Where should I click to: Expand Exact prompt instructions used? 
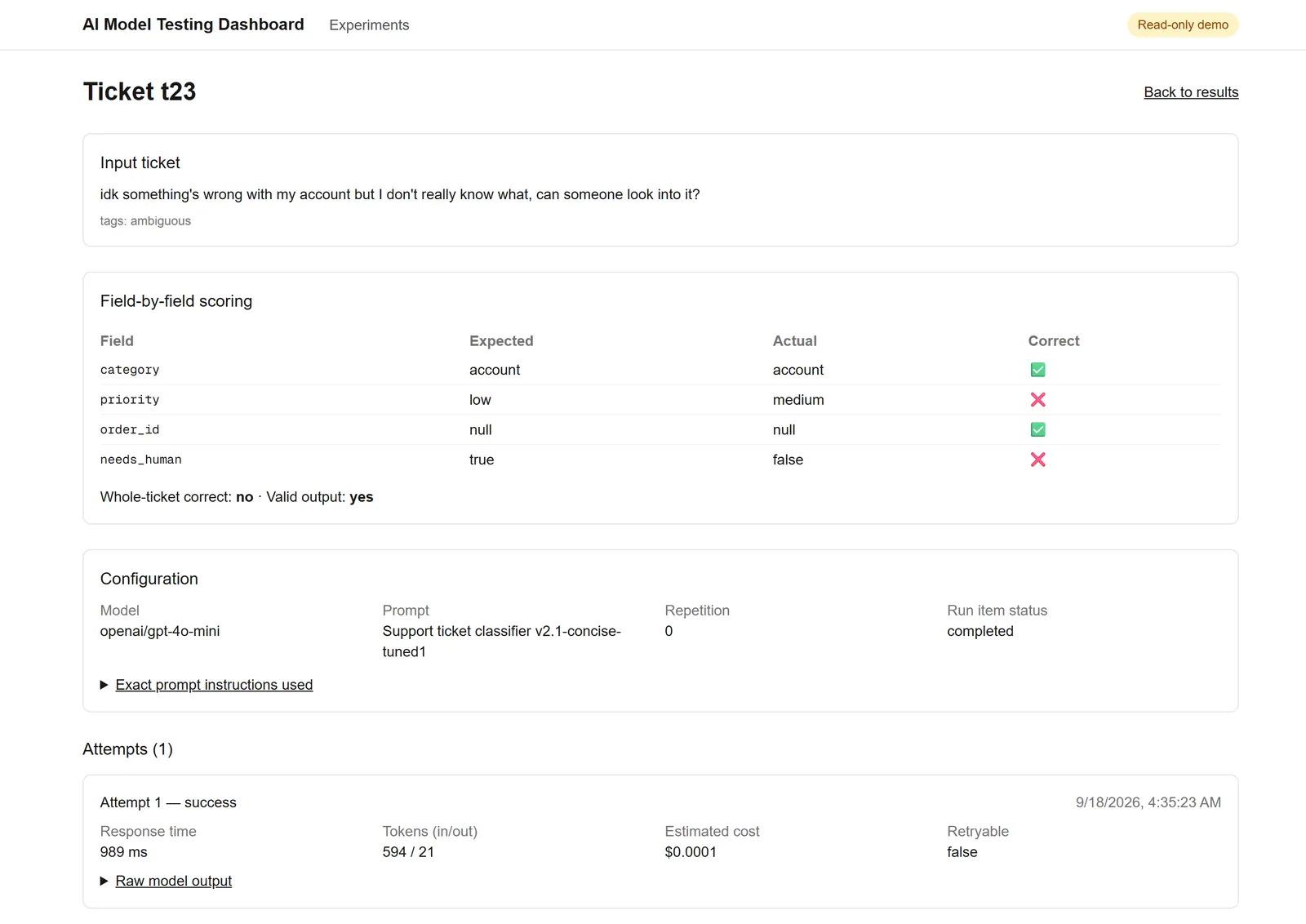click(214, 685)
